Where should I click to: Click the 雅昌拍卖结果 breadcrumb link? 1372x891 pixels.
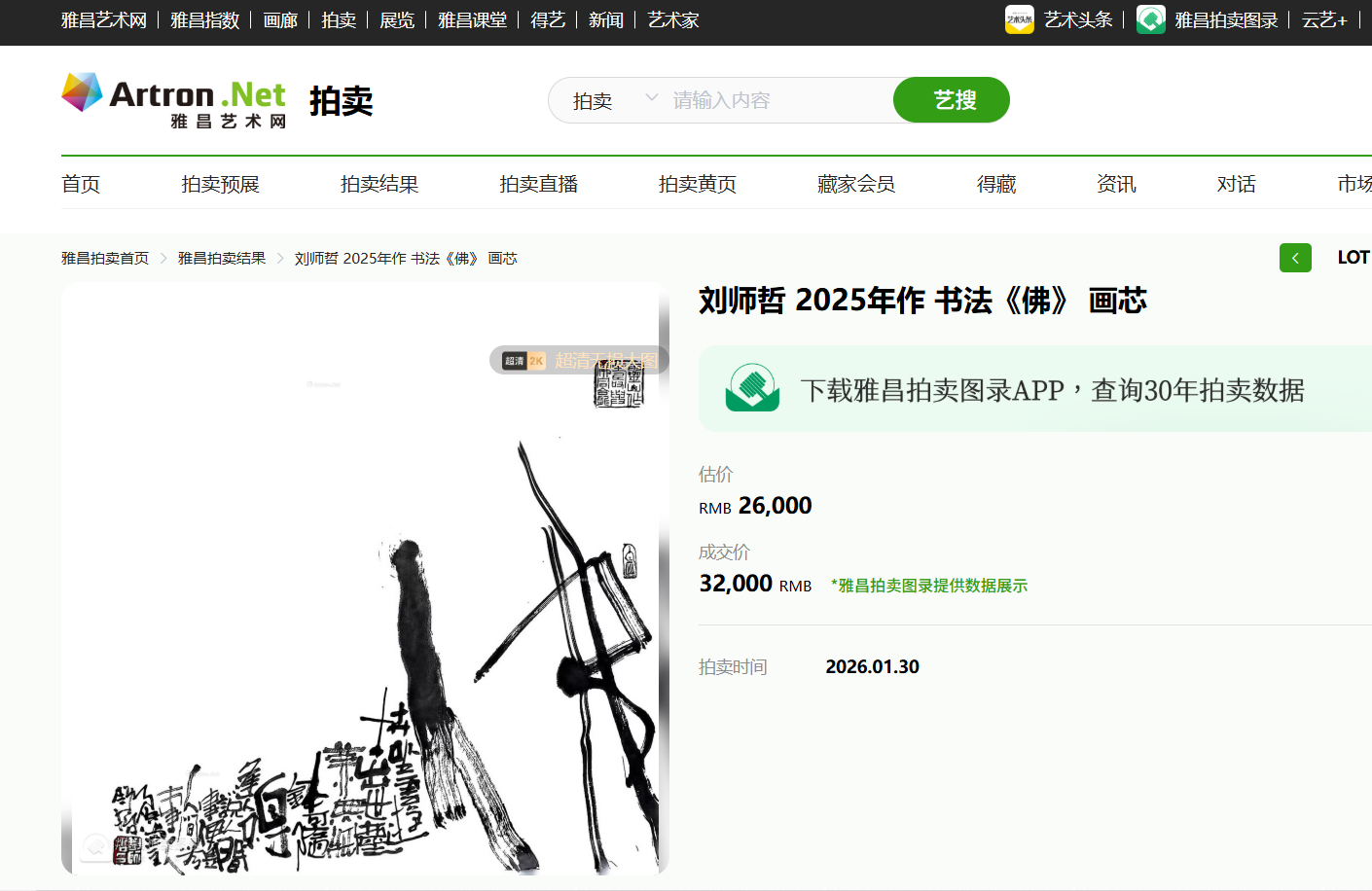click(x=222, y=259)
